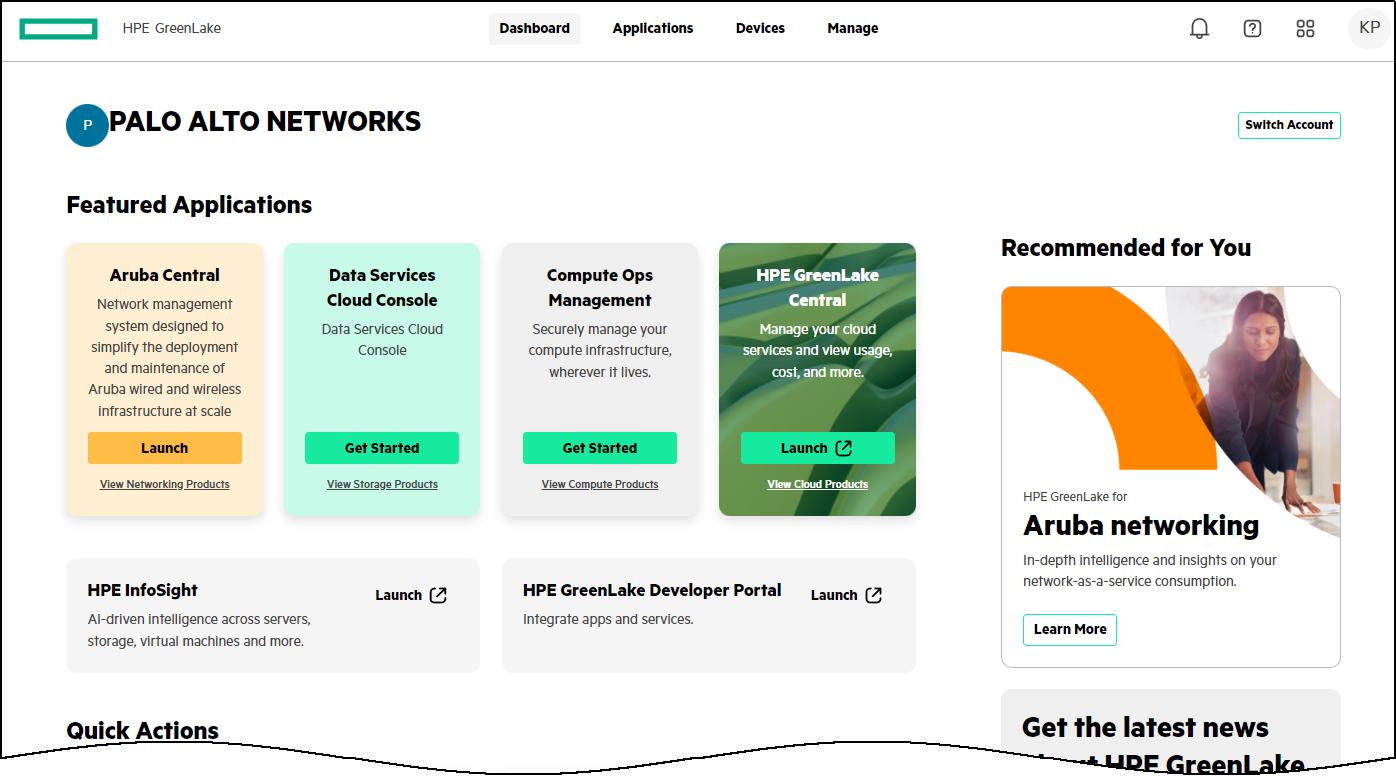The width and height of the screenshot is (1396, 776).
Task: Open View Cloud Products link
Action: point(818,485)
